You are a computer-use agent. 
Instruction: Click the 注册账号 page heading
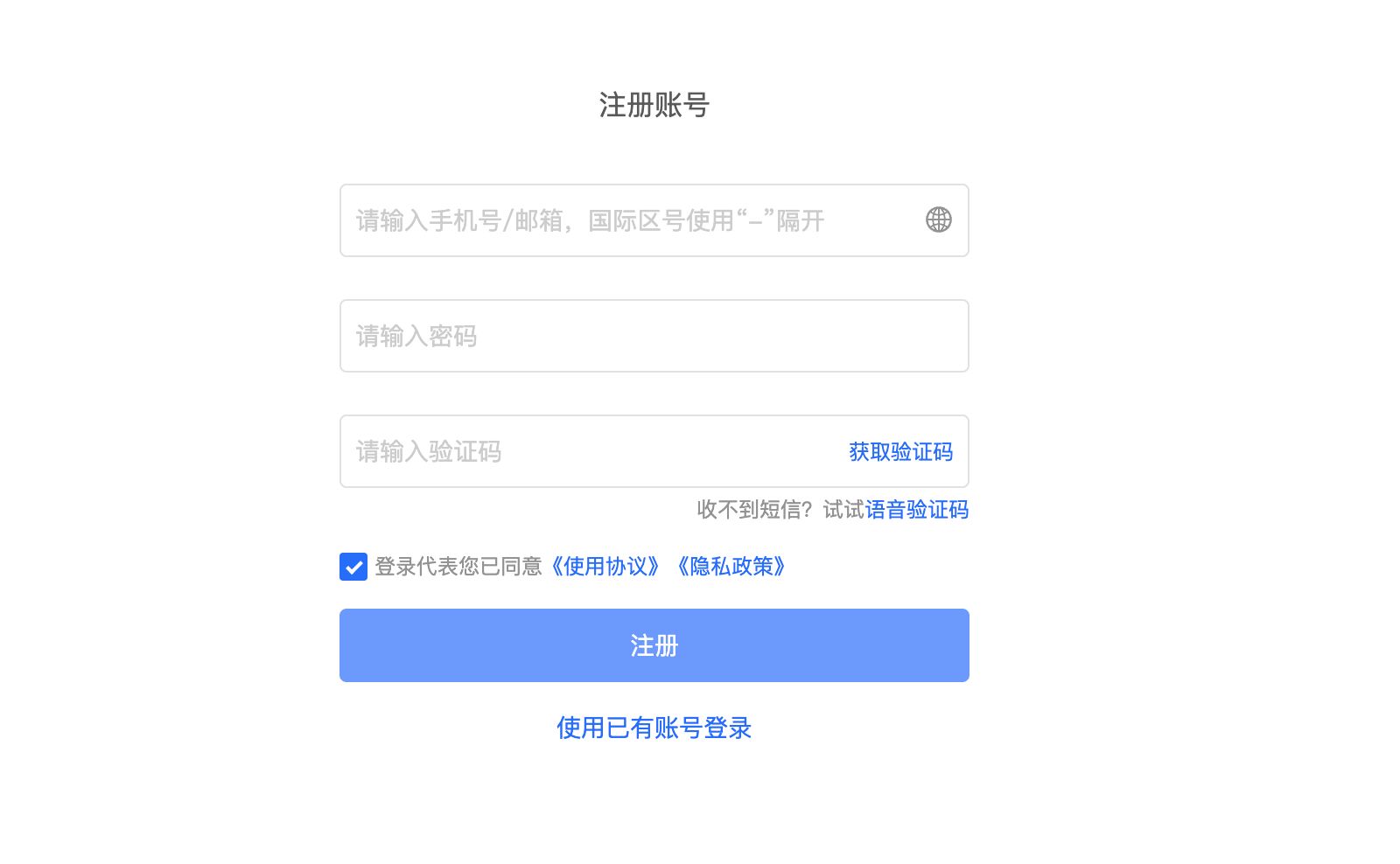(654, 105)
